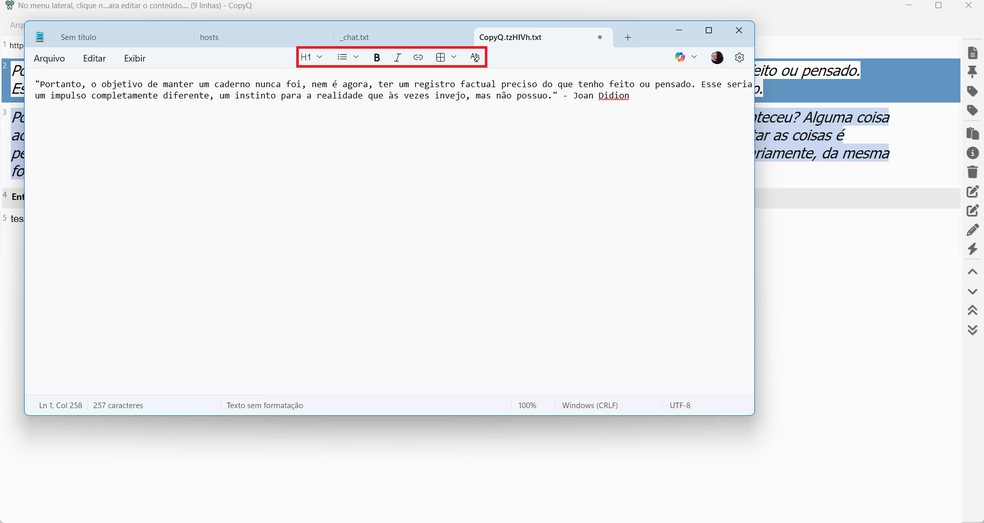Image resolution: width=984 pixels, height=523 pixels.
Task: Move CopyQ item to top double chevron
Action: pos(972,310)
